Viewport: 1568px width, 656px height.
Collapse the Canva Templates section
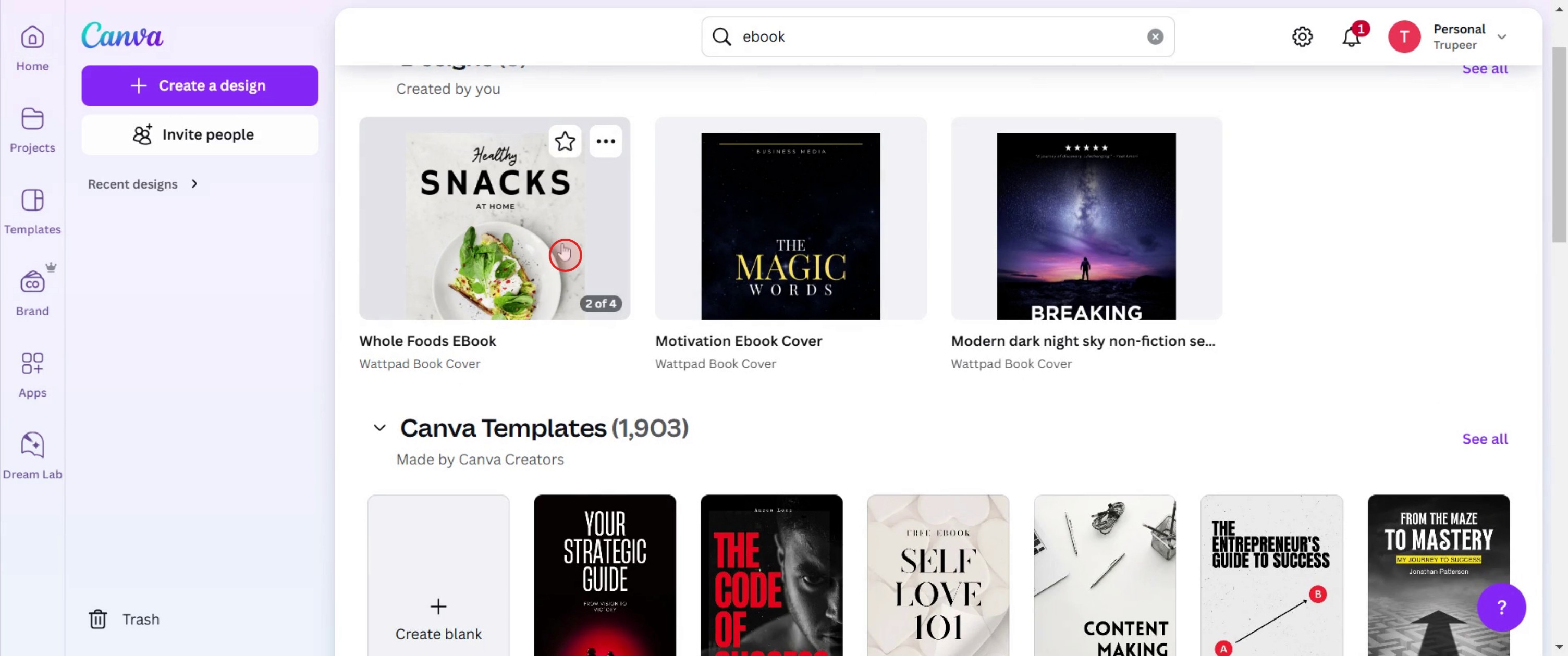[x=379, y=428]
